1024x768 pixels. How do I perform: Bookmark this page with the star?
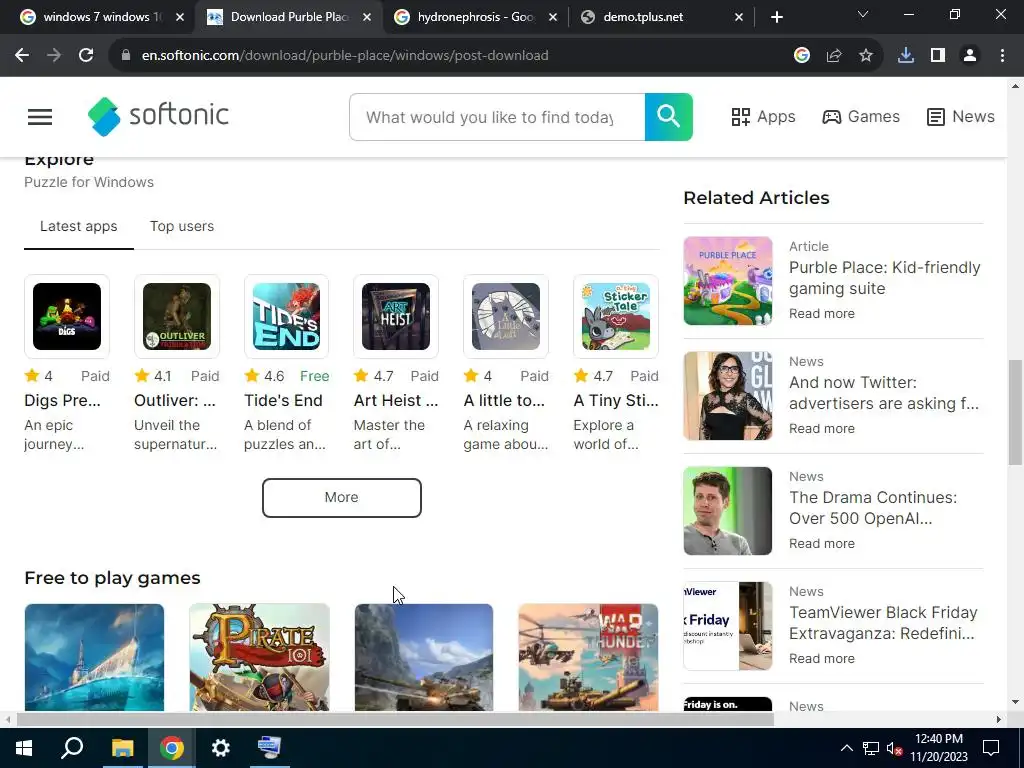pyautogui.click(x=866, y=56)
